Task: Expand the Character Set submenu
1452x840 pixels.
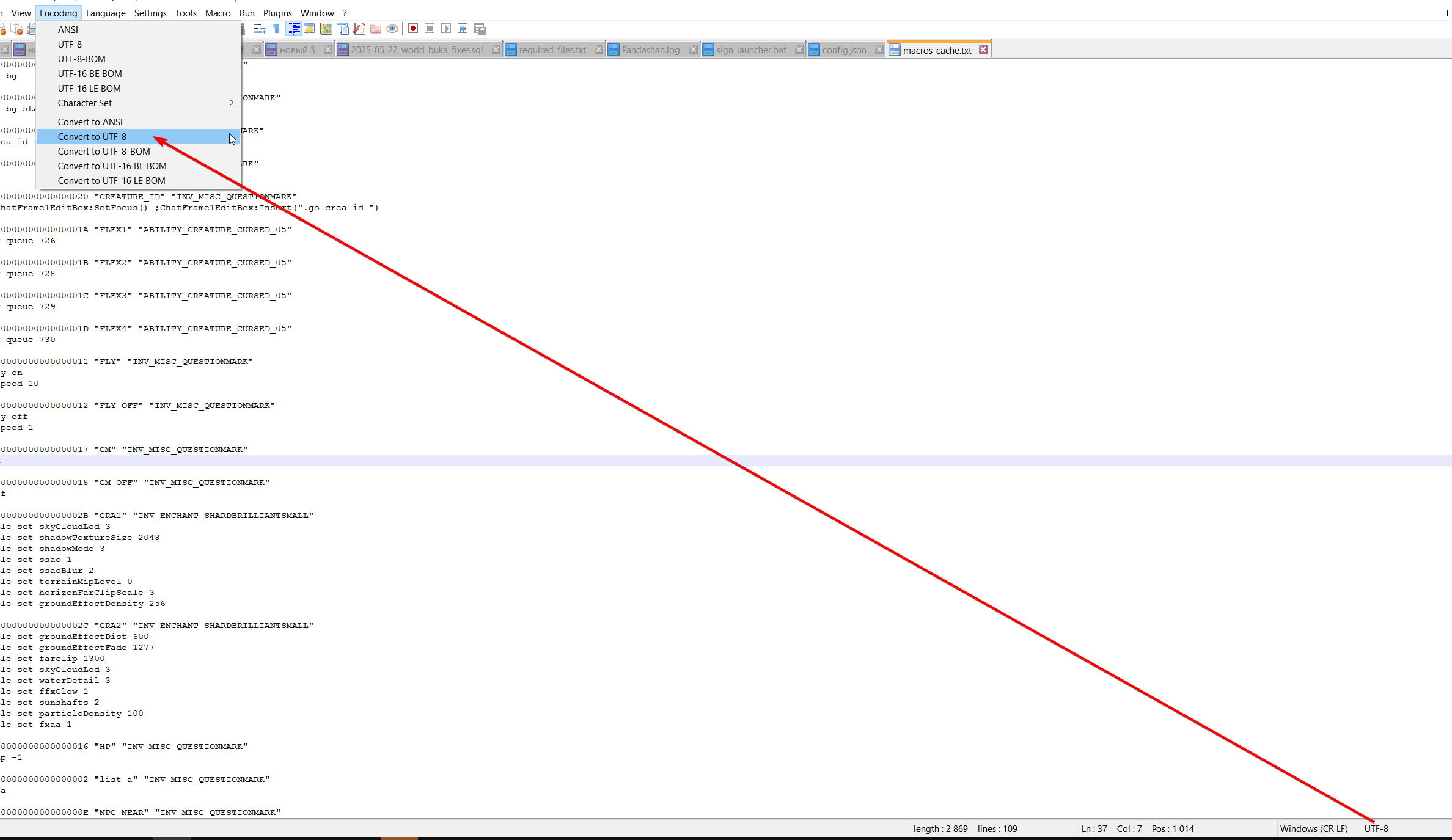Action: tap(139, 103)
